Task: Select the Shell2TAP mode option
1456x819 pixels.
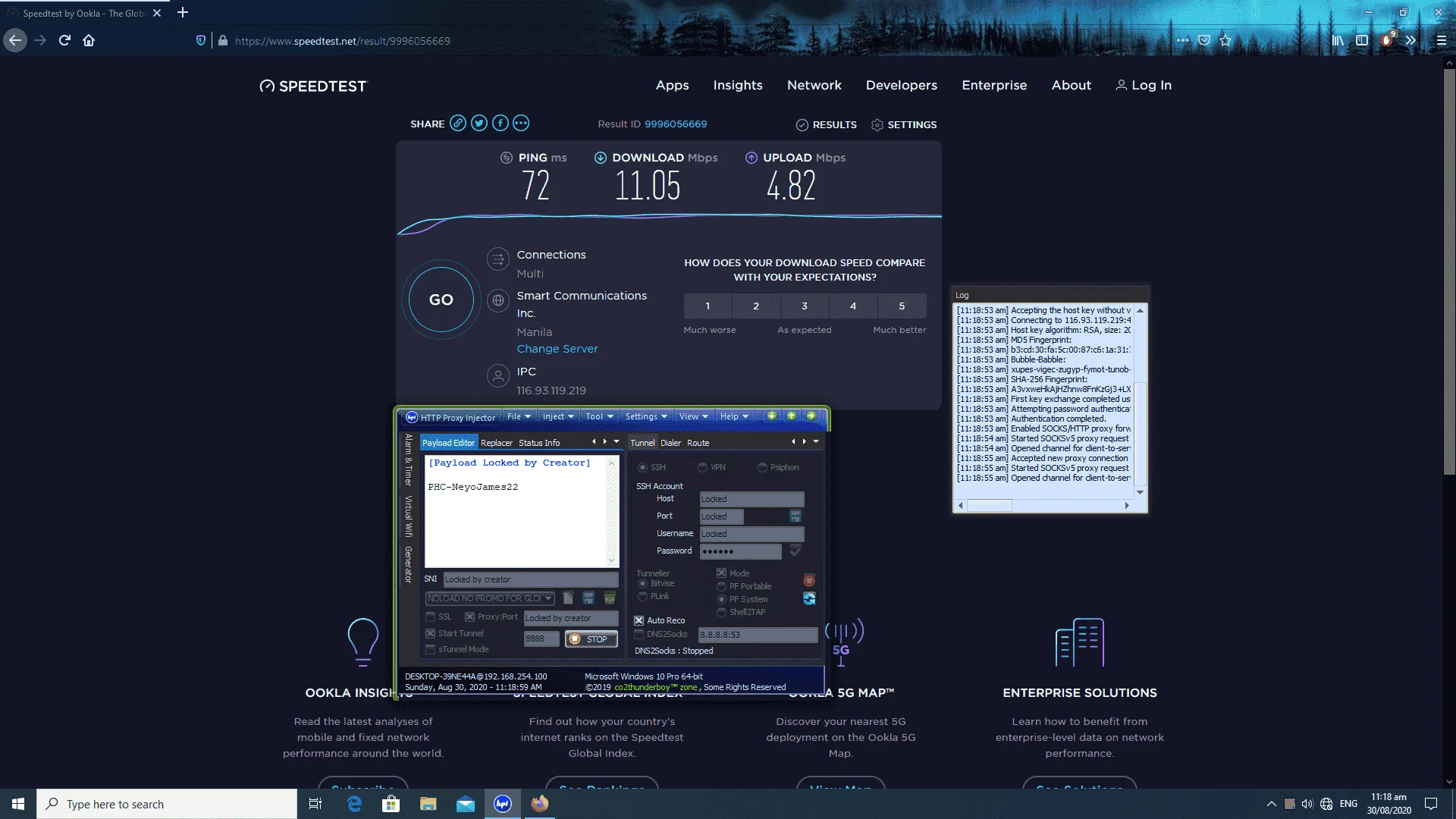Action: pos(722,613)
